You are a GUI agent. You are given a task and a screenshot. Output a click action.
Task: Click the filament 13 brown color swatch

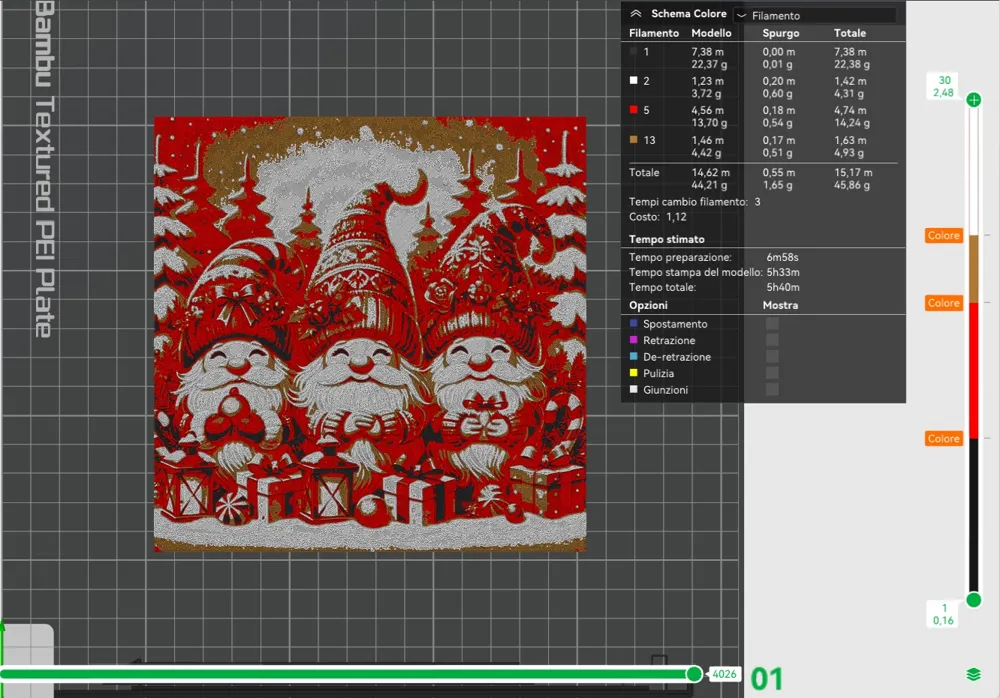tap(633, 139)
